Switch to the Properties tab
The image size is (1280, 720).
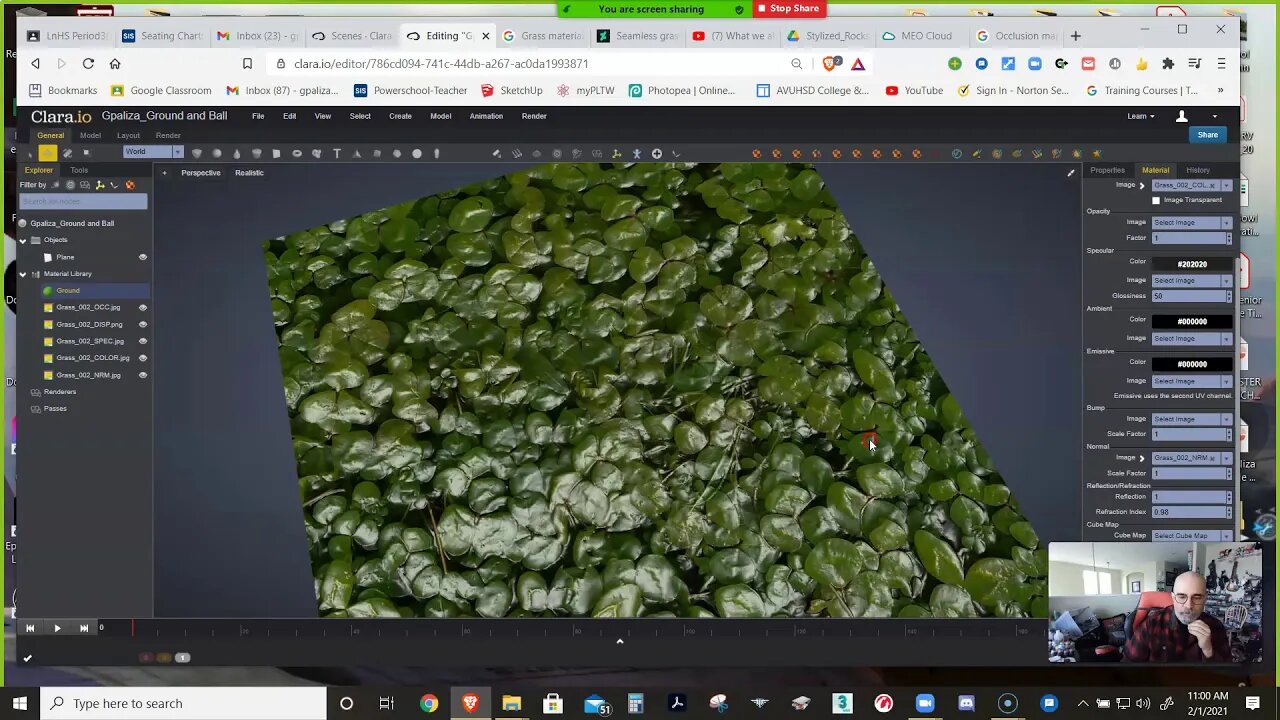1107,170
